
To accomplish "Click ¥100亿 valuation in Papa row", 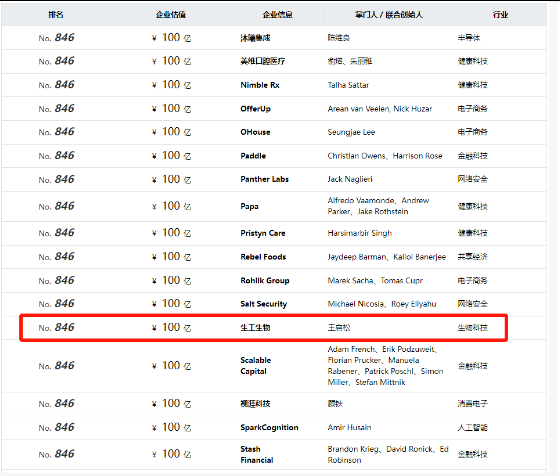I will (171, 206).
